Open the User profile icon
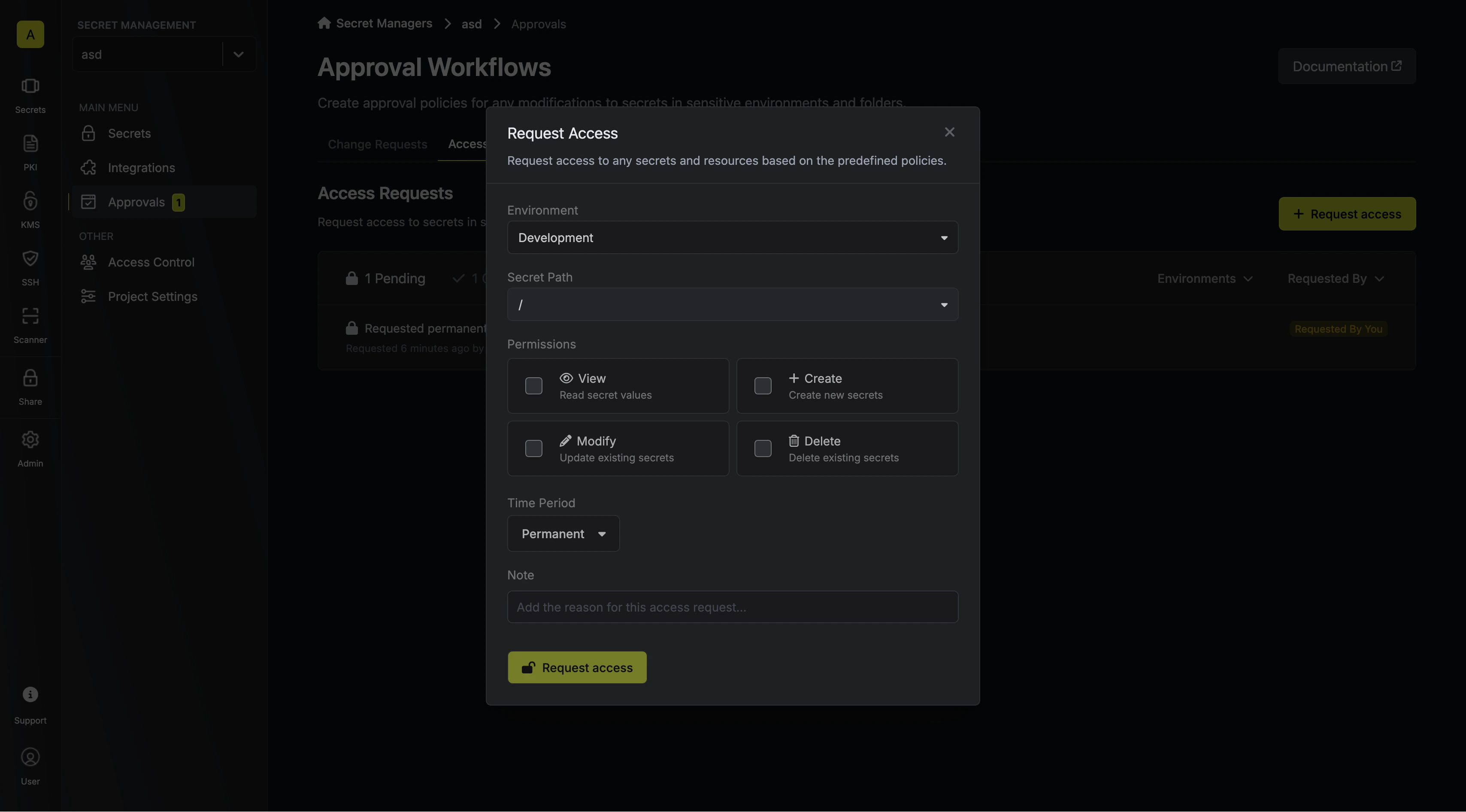Screen dimensions: 1466x812 (x=30, y=757)
